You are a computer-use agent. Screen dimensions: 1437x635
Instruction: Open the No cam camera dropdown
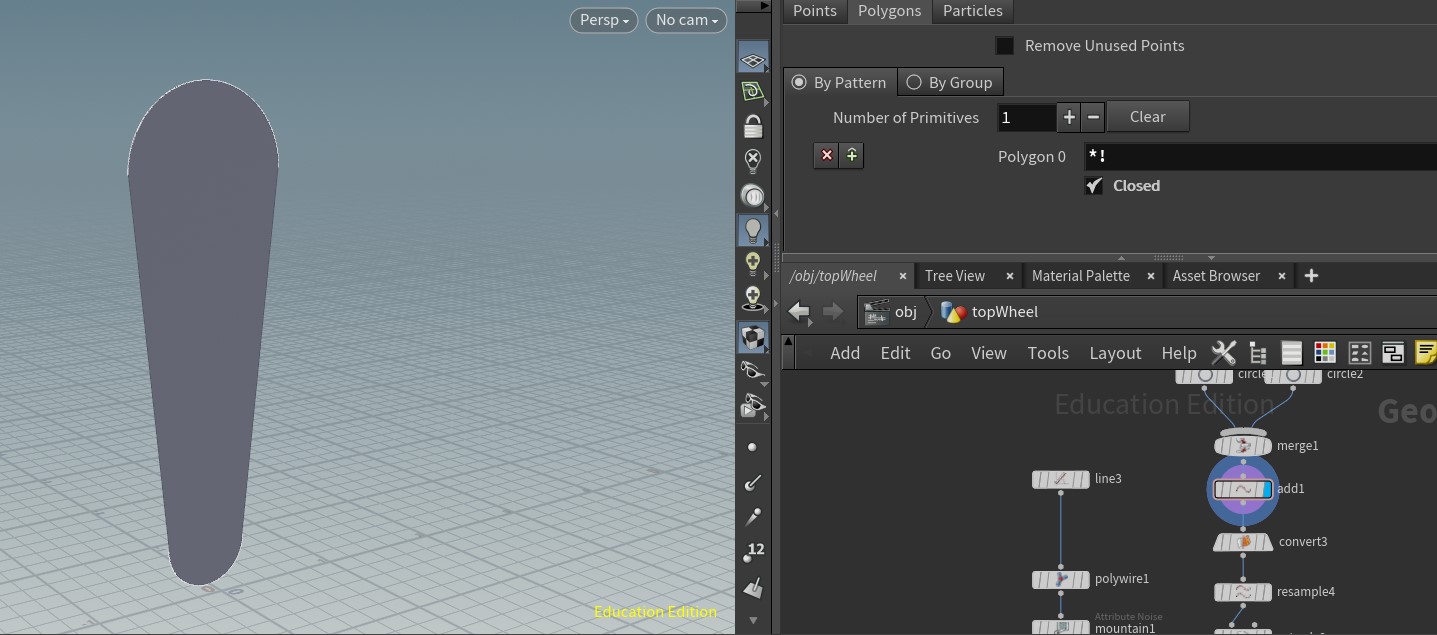686,20
